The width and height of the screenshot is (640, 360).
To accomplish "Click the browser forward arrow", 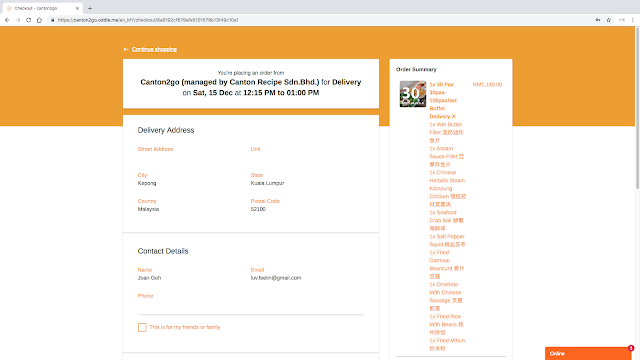I will tap(18, 20).
